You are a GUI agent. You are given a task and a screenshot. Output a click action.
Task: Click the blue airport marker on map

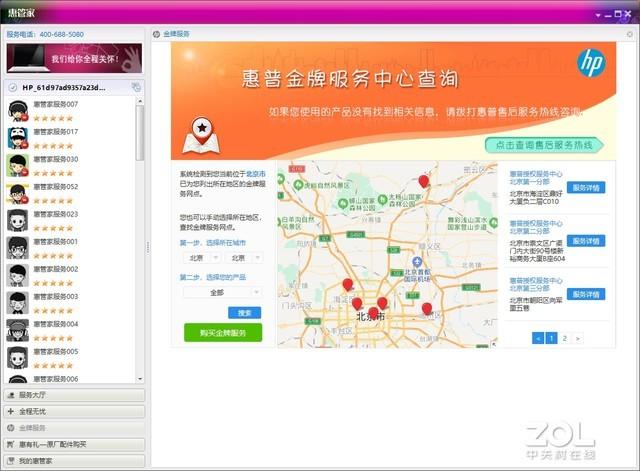coord(417,262)
